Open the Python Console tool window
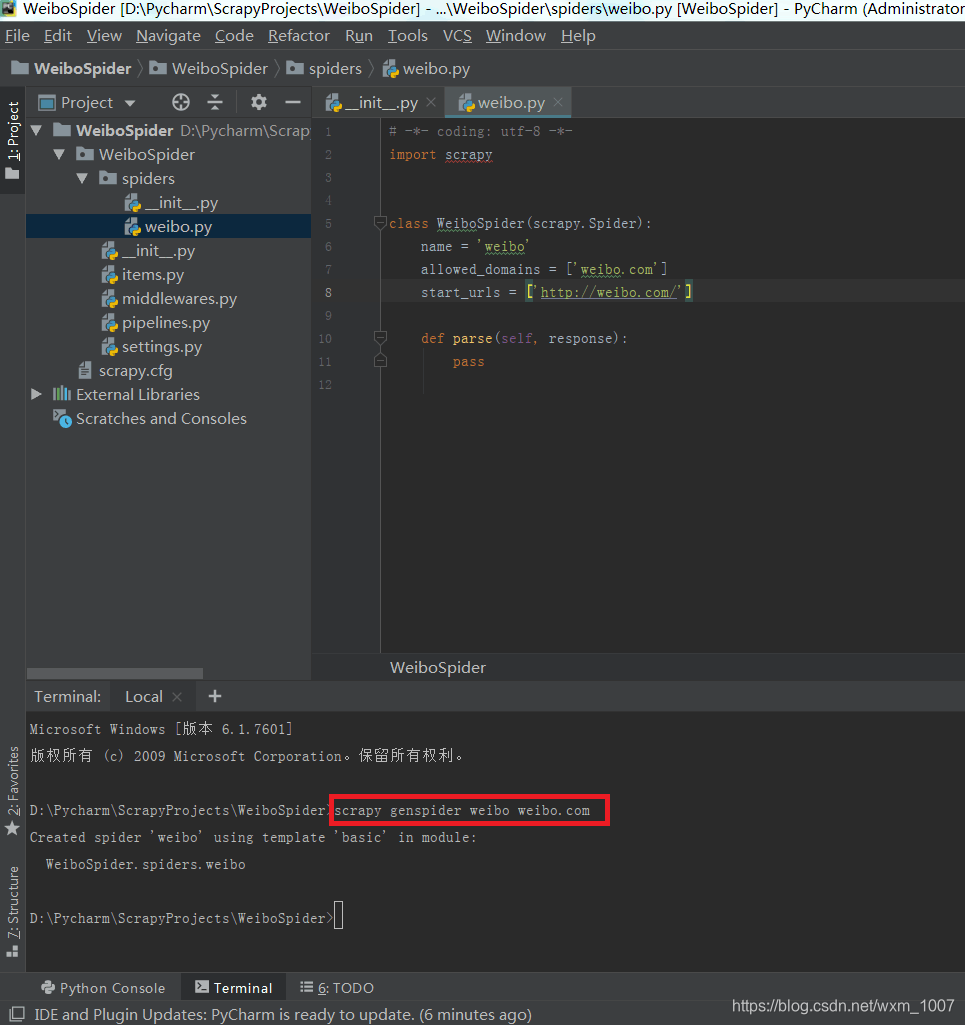965x1025 pixels. (x=103, y=988)
